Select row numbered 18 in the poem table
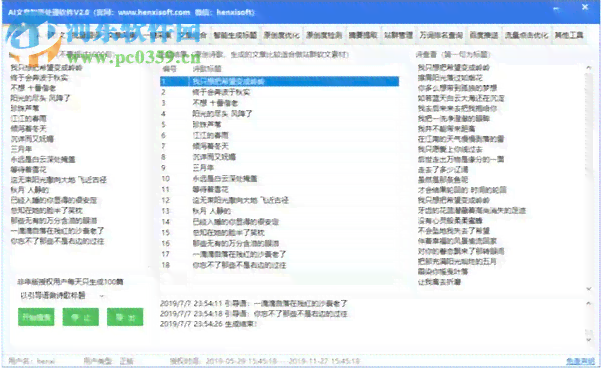This screenshot has width=601, height=368. click(279, 265)
